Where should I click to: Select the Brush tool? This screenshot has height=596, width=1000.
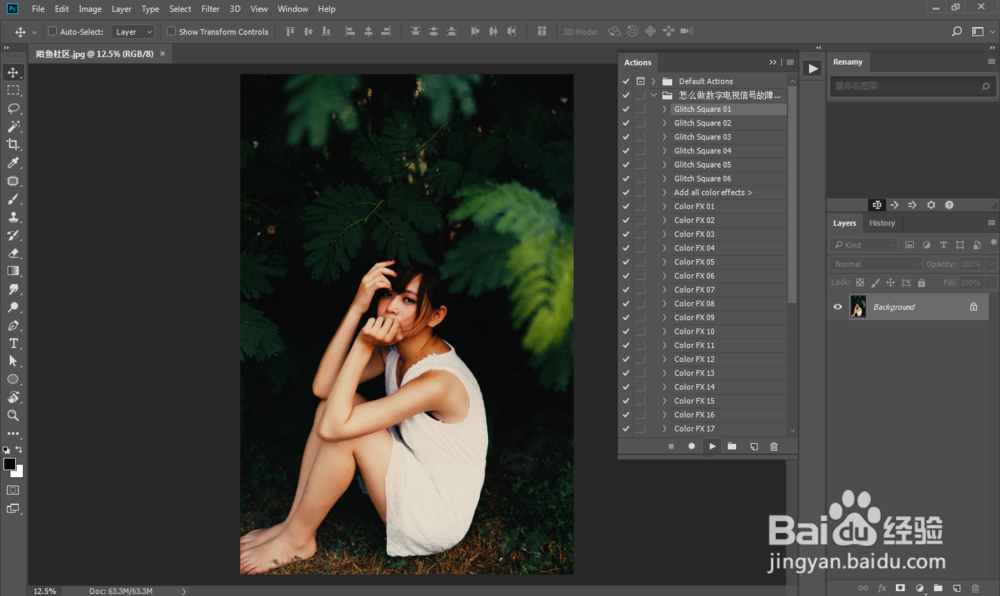[x=13, y=199]
